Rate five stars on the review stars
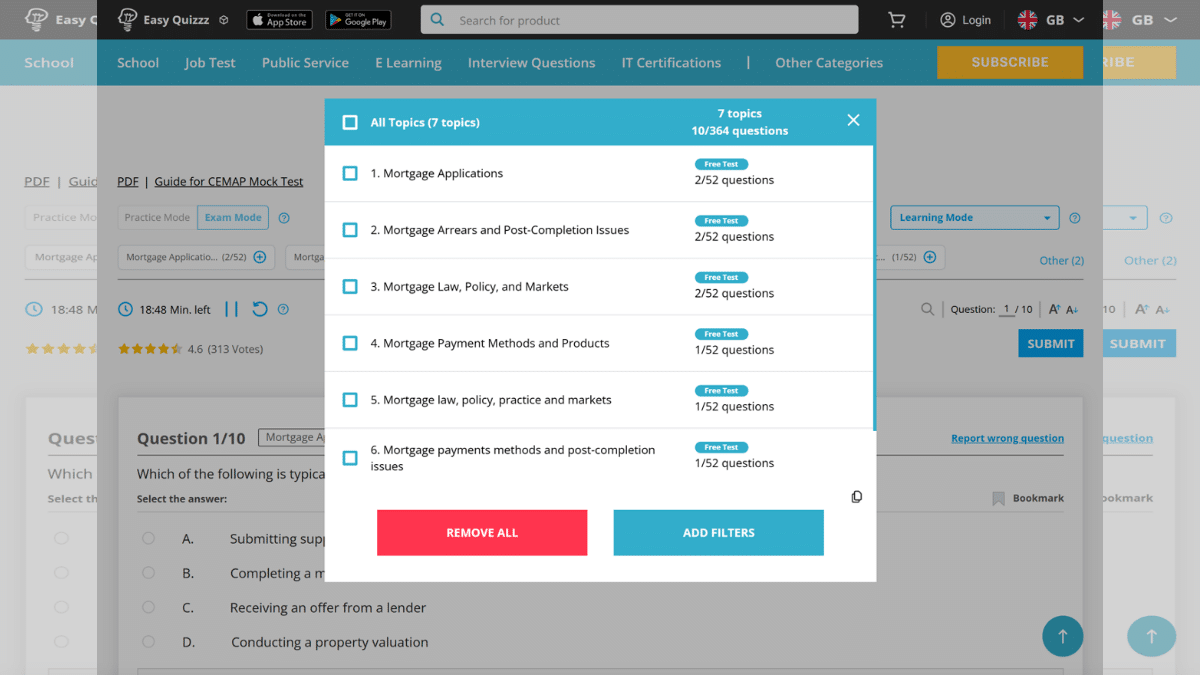Image resolution: width=1200 pixels, height=675 pixels. pyautogui.click(x=178, y=349)
